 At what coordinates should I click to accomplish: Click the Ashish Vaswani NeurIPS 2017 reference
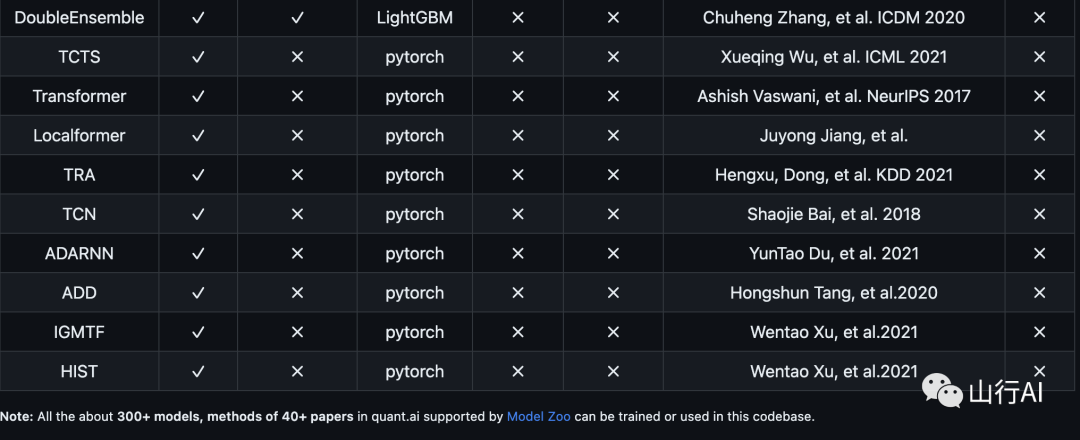(833, 96)
